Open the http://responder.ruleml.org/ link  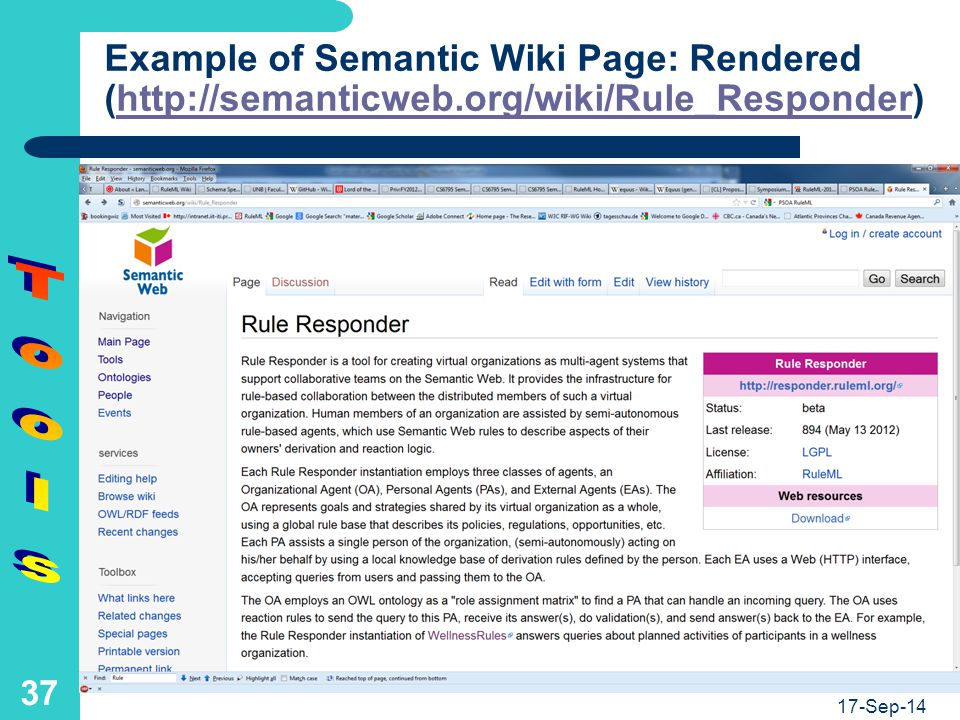(x=820, y=386)
